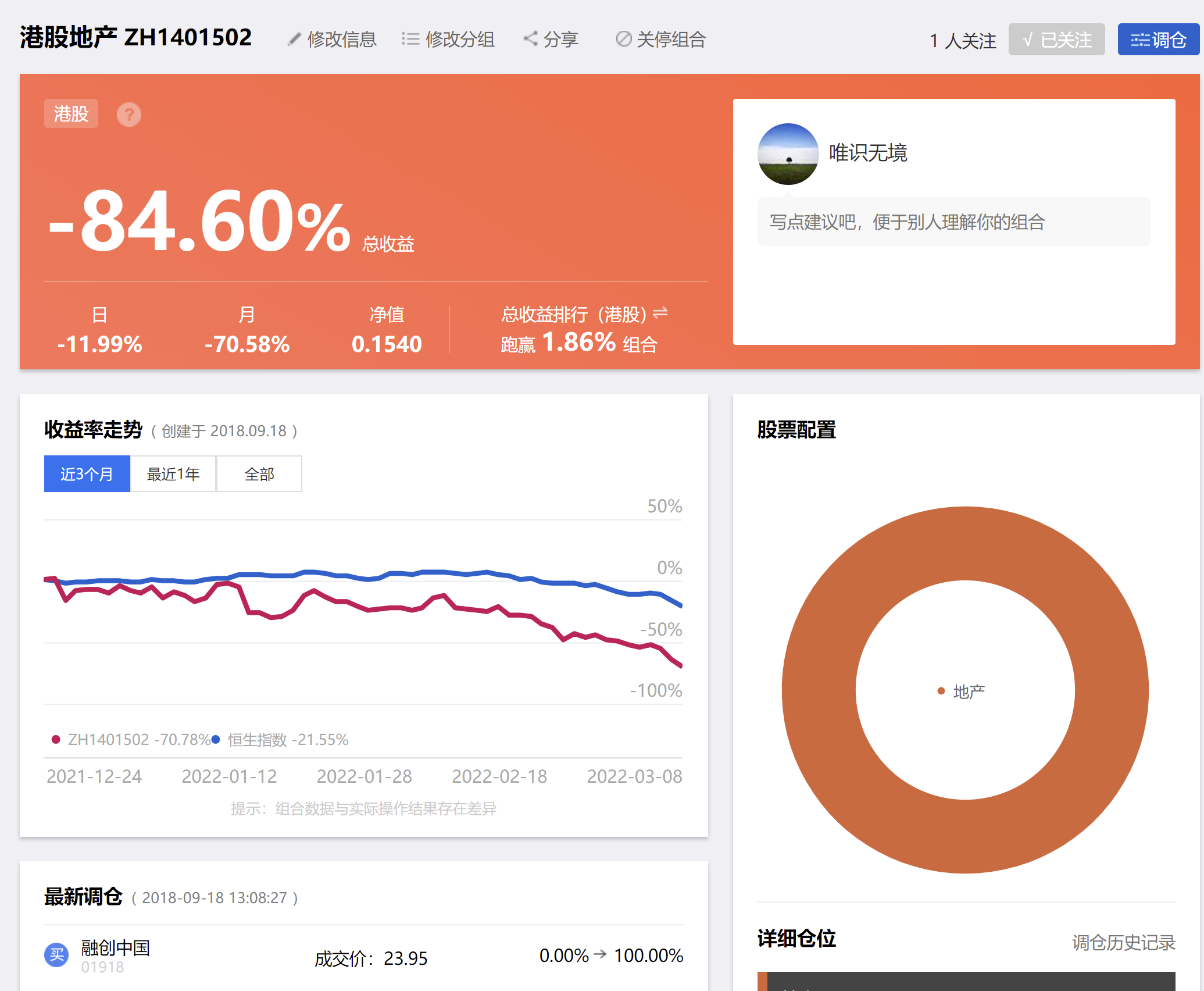Click the 关停组合 stop circle icon
1204x991 pixels.
[x=623, y=39]
